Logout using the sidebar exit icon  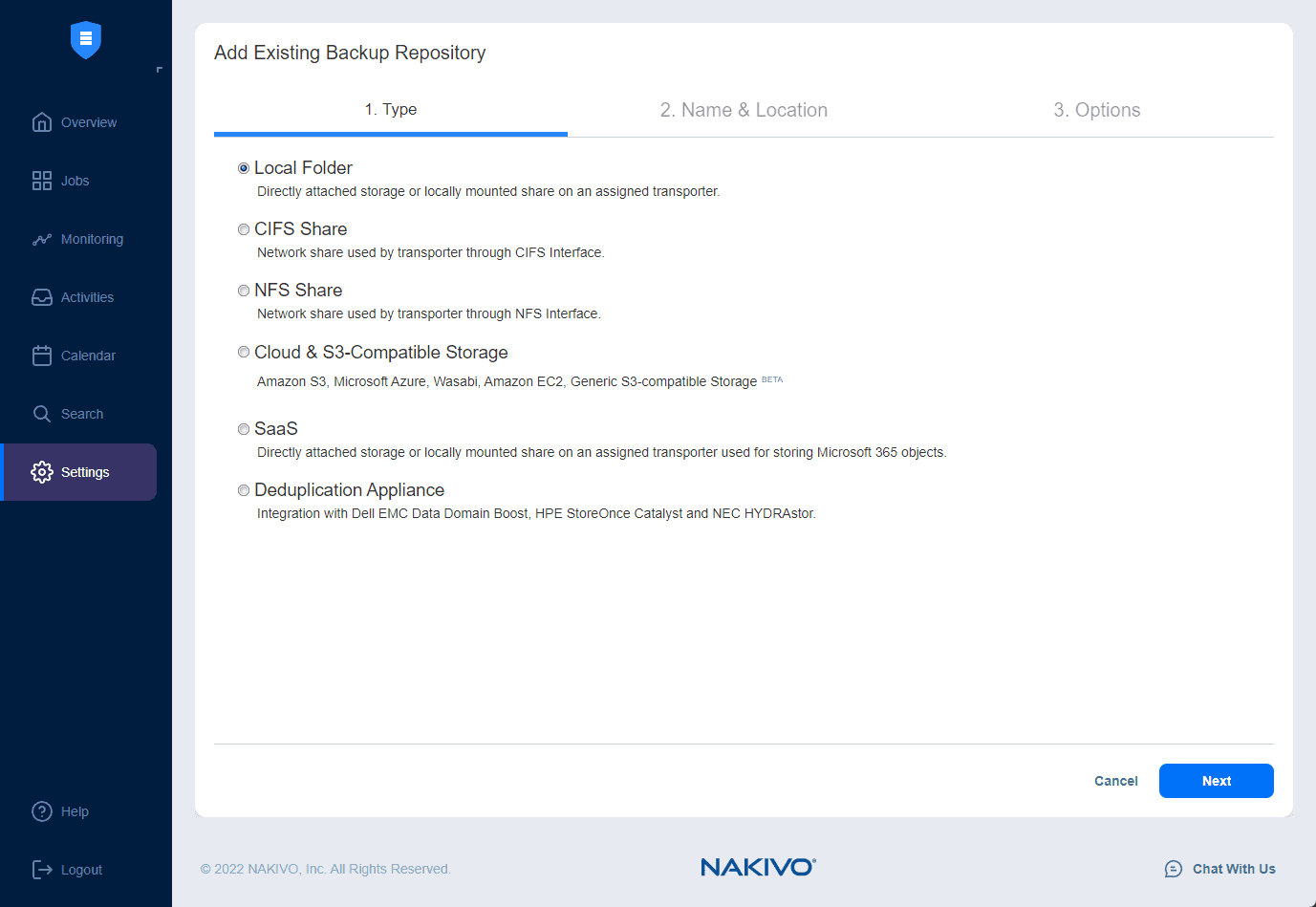click(x=42, y=869)
